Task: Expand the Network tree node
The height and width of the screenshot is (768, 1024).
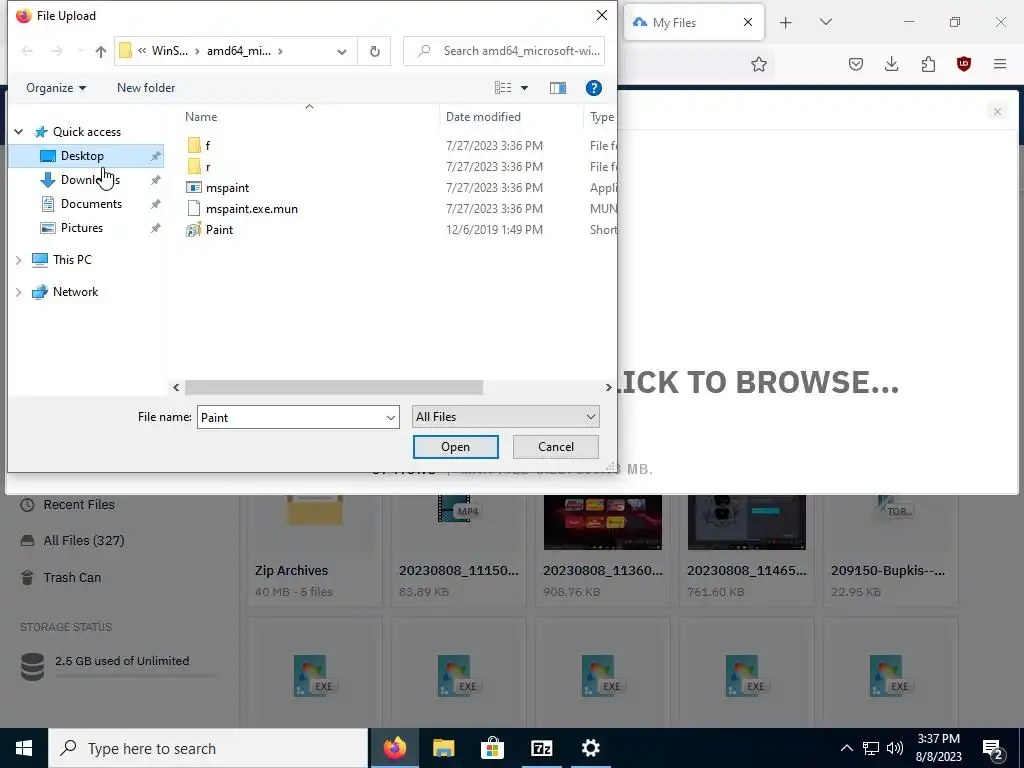Action: click(19, 292)
